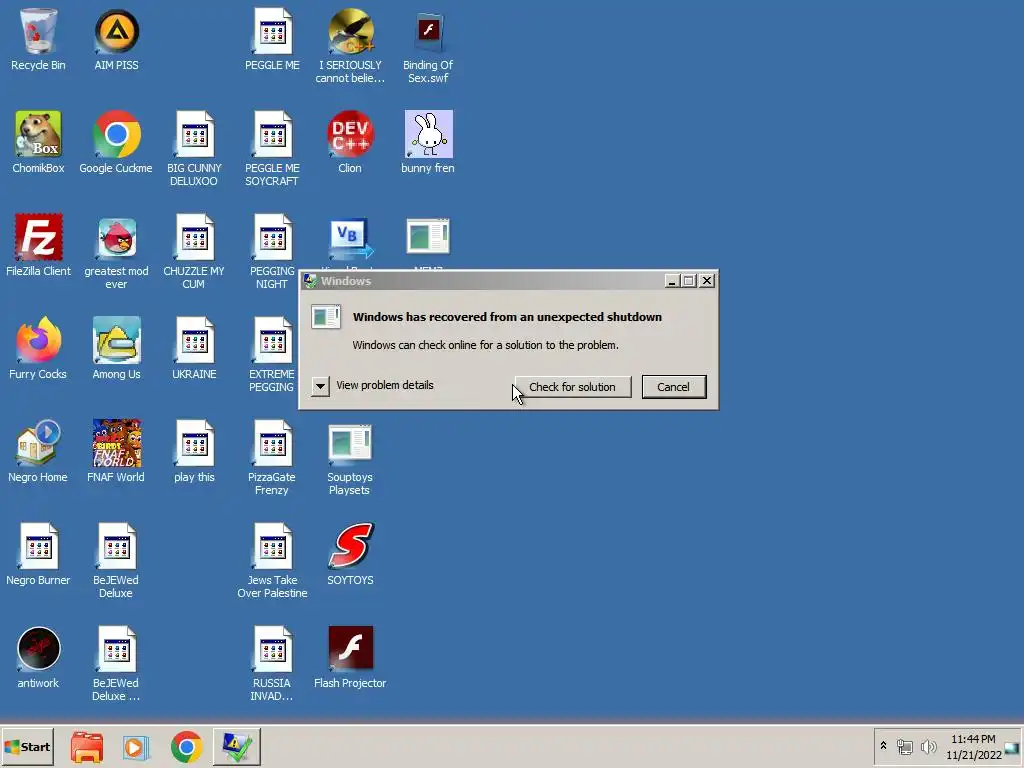Image resolution: width=1024 pixels, height=768 pixels.
Task: Open the volume speaker icon in tray
Action: coord(928,746)
